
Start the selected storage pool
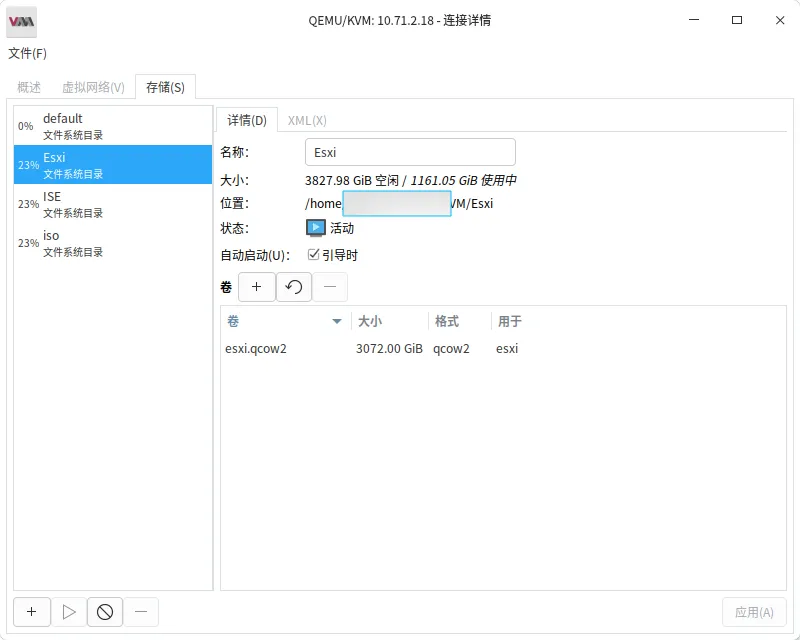point(69,611)
